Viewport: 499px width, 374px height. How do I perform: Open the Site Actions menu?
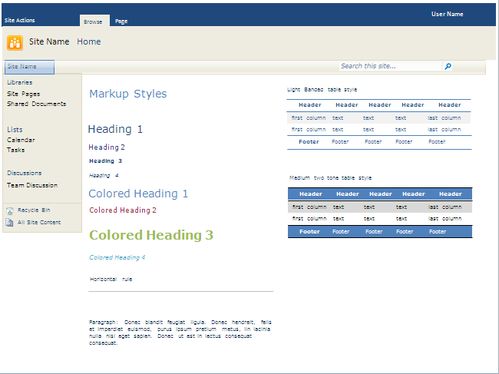[20, 20]
